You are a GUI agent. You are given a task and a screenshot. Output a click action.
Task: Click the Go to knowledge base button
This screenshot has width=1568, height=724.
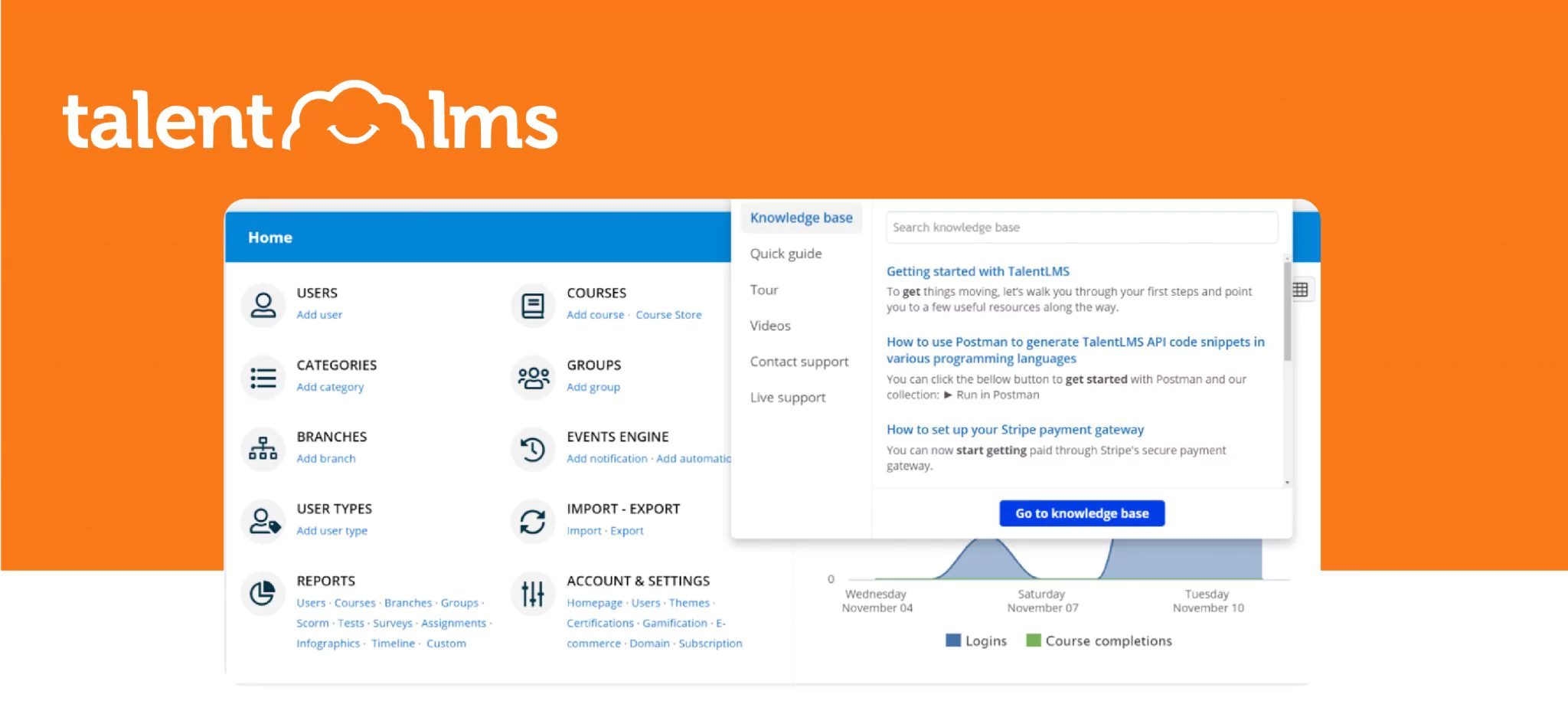point(1082,513)
